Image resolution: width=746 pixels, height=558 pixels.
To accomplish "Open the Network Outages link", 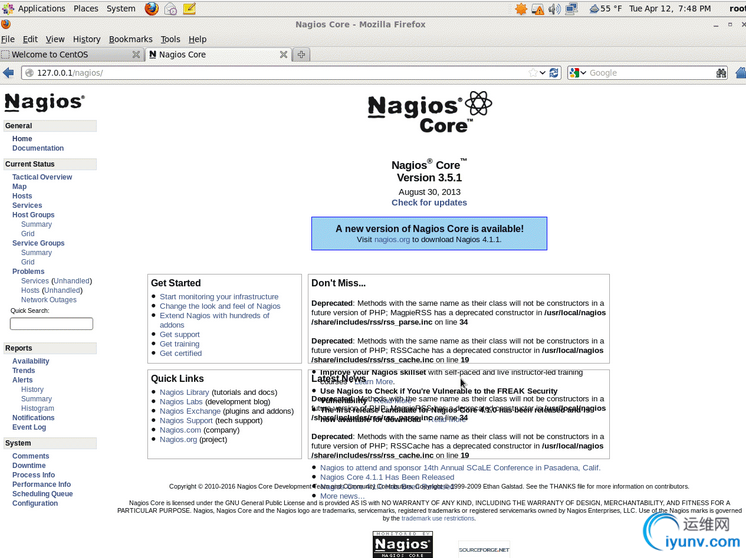I will coord(49,300).
